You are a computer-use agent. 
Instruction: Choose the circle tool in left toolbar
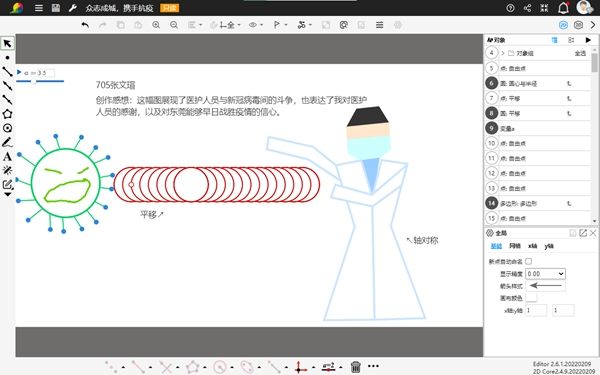pos(7,128)
